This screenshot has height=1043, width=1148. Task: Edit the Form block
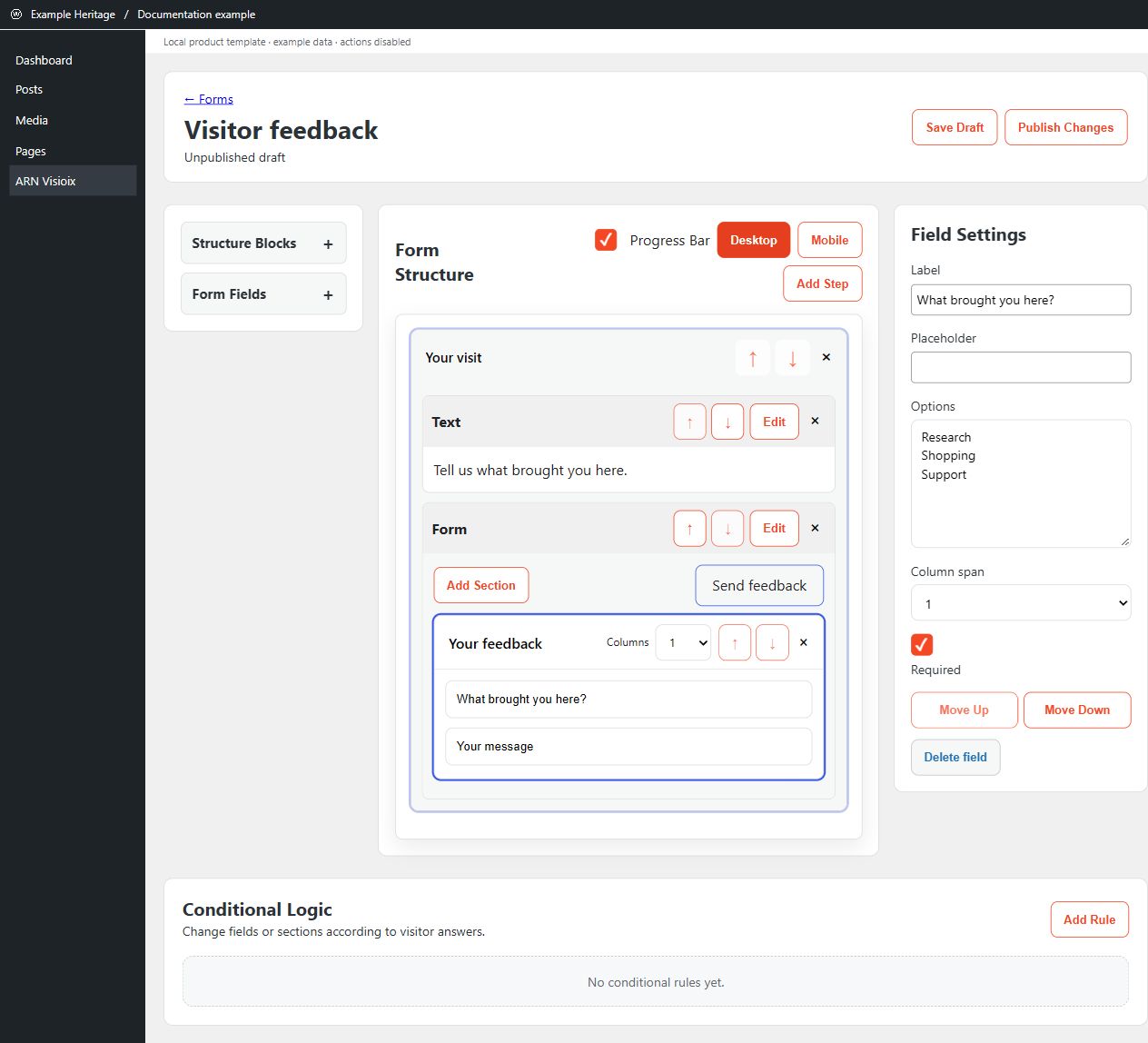tap(775, 529)
